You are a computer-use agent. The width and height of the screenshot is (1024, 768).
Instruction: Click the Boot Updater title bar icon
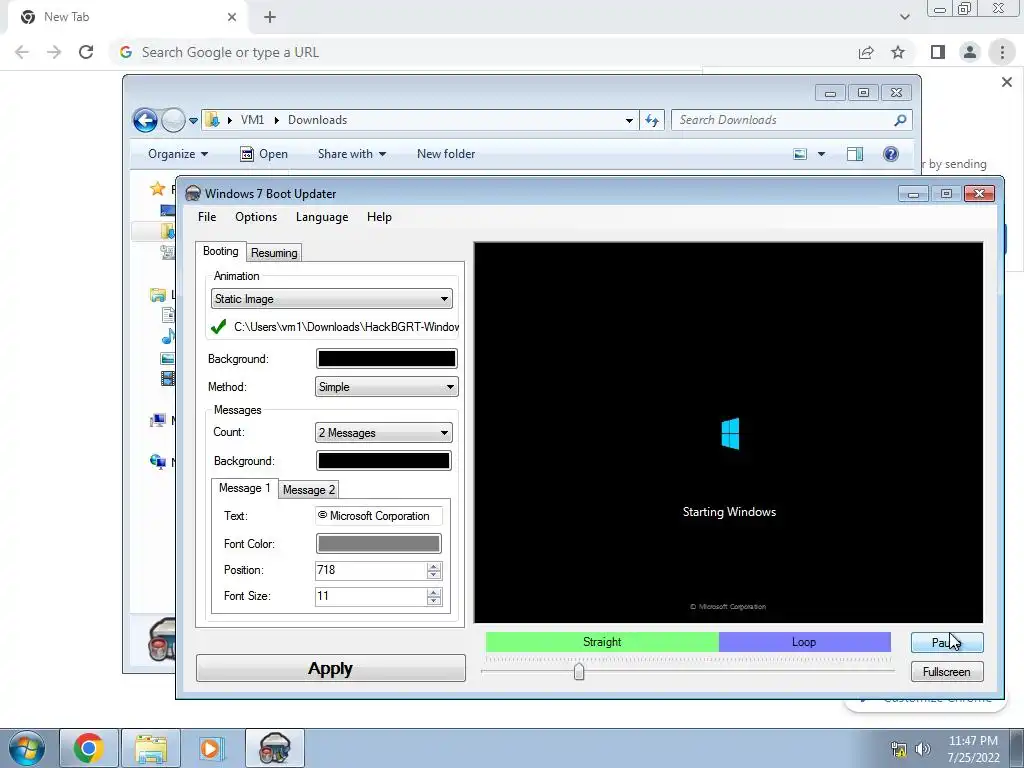coord(193,193)
